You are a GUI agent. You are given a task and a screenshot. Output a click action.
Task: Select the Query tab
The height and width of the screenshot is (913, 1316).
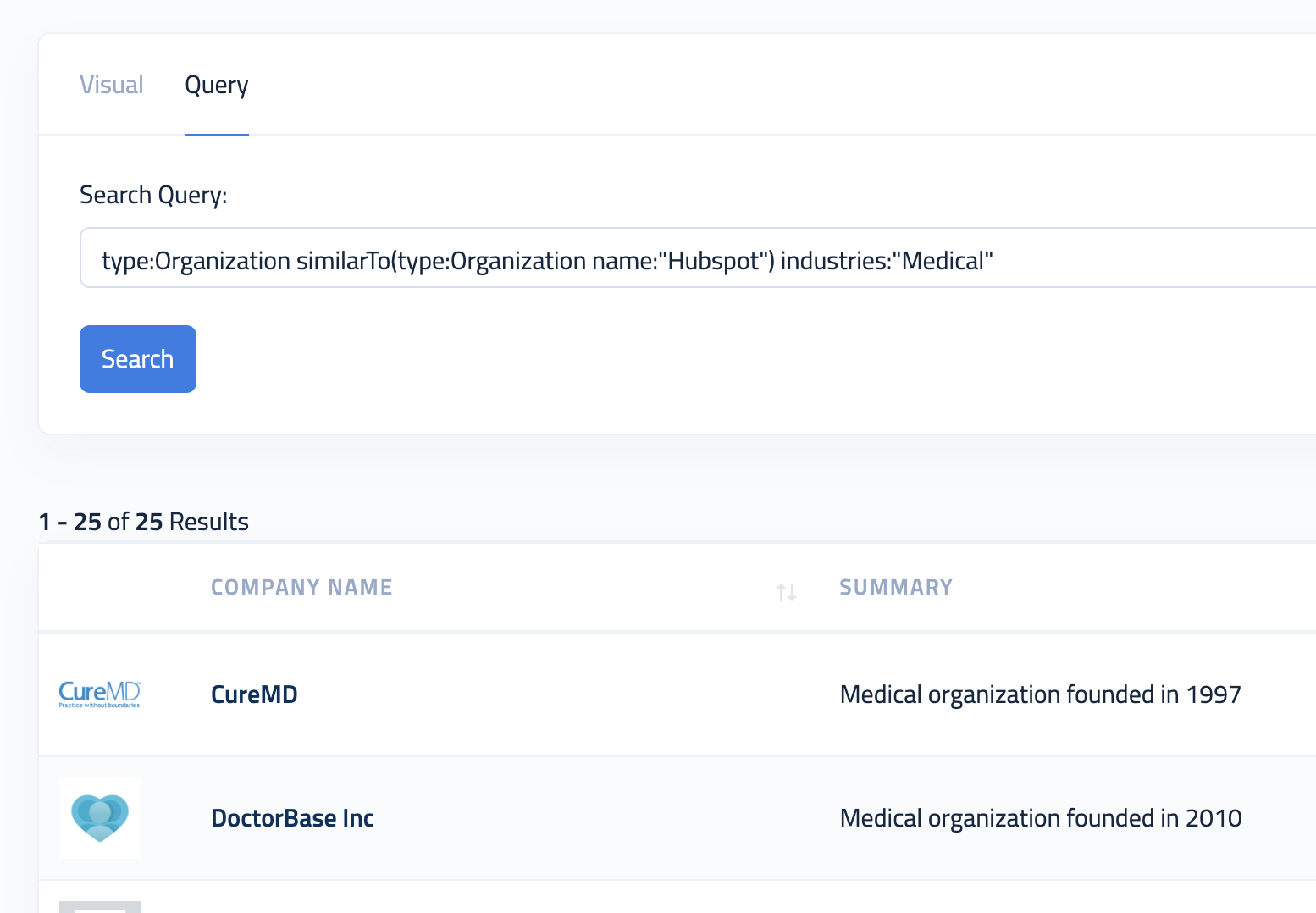point(217,85)
